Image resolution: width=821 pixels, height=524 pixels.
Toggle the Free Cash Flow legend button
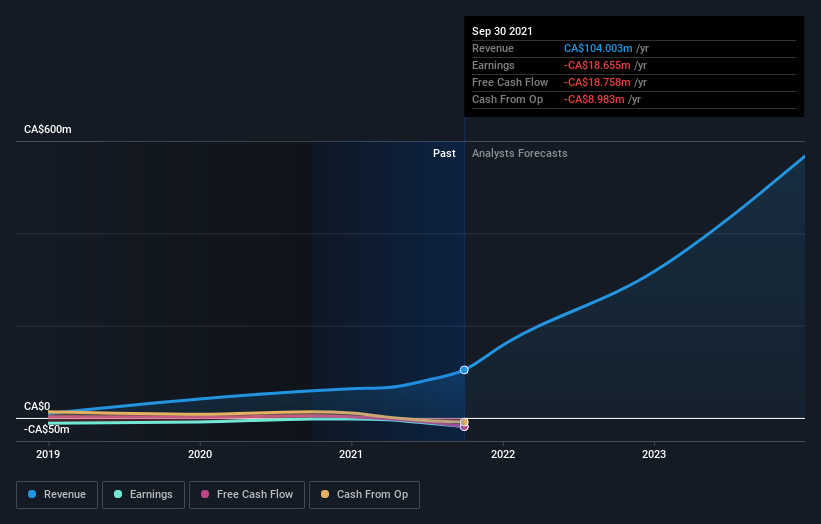(247, 495)
